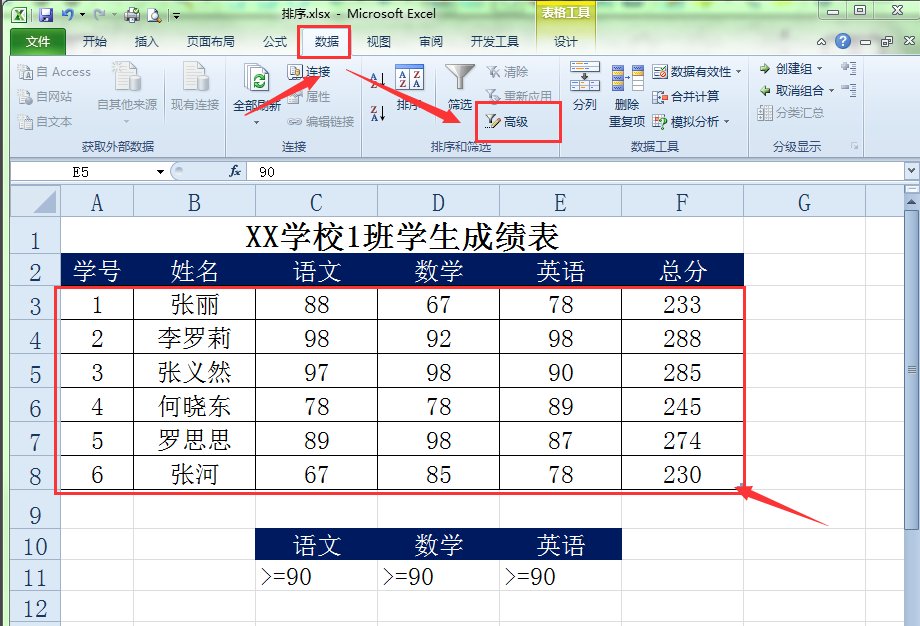
Task: Switch to the 开始 ribbon tab
Action: 94,42
